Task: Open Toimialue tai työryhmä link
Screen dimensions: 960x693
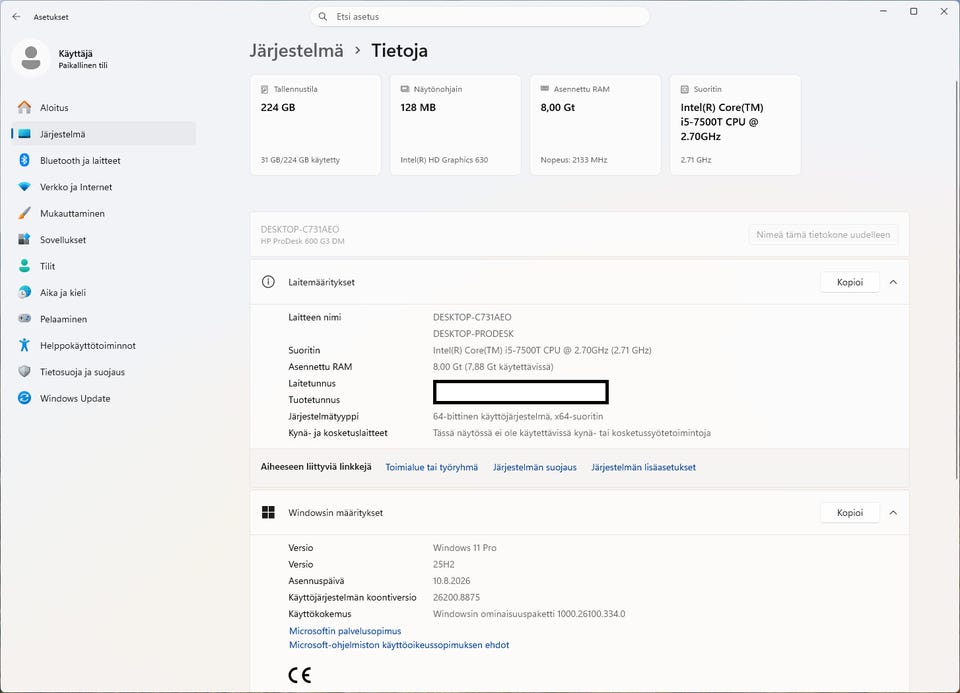Action: point(432,467)
